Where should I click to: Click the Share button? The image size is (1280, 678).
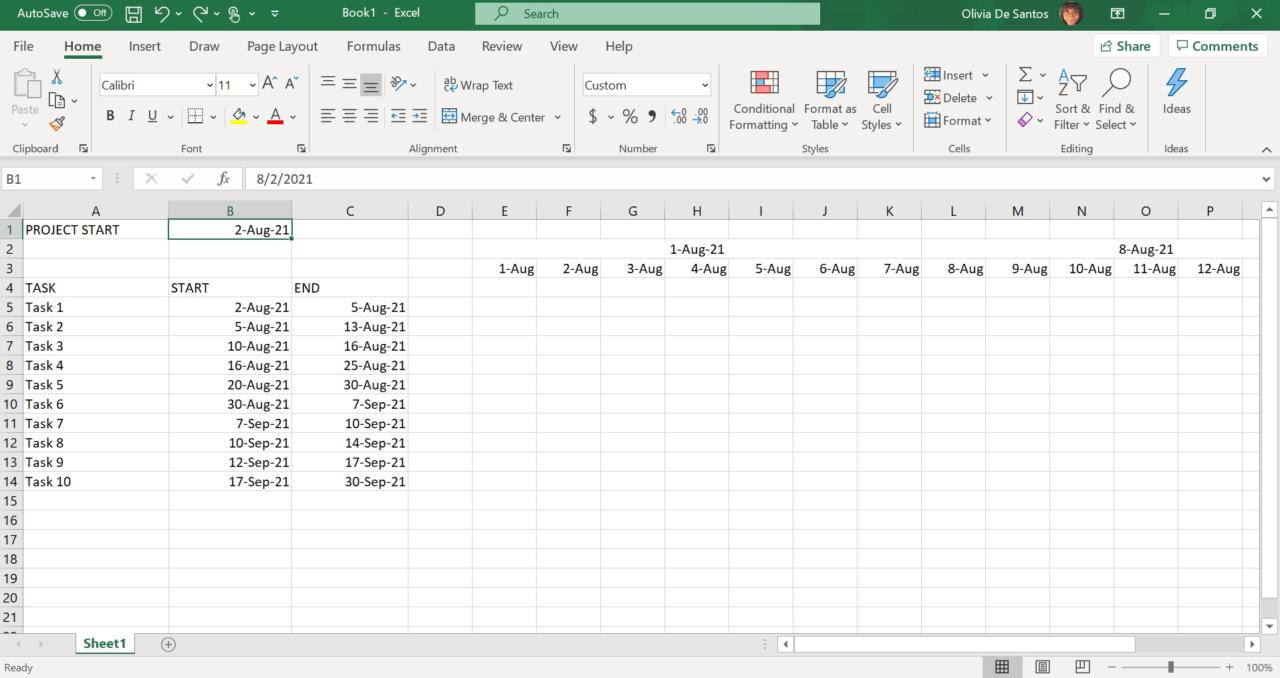point(1126,46)
